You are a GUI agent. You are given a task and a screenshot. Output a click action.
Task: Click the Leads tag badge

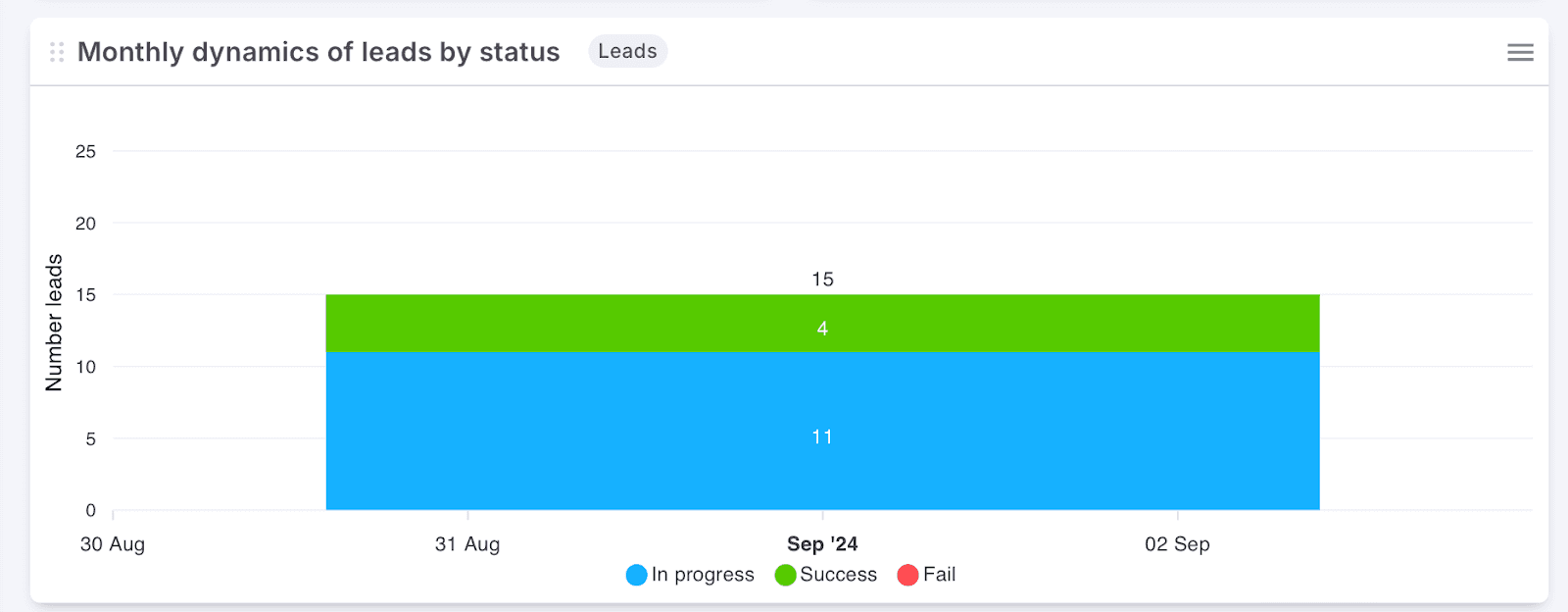click(x=627, y=51)
